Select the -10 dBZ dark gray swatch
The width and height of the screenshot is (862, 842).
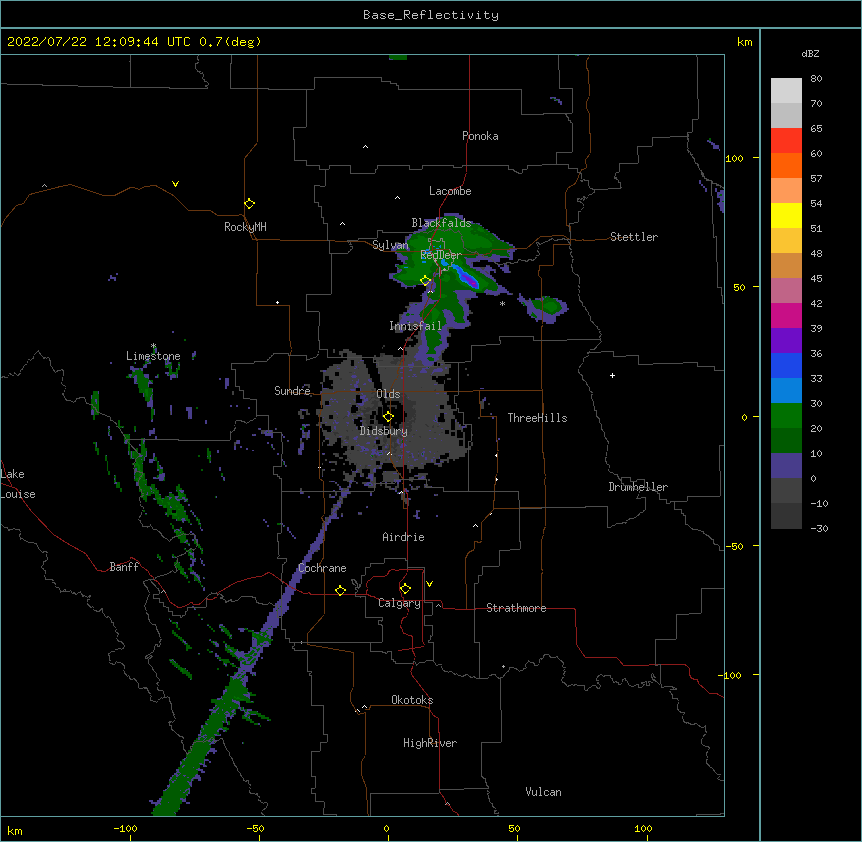(x=786, y=516)
